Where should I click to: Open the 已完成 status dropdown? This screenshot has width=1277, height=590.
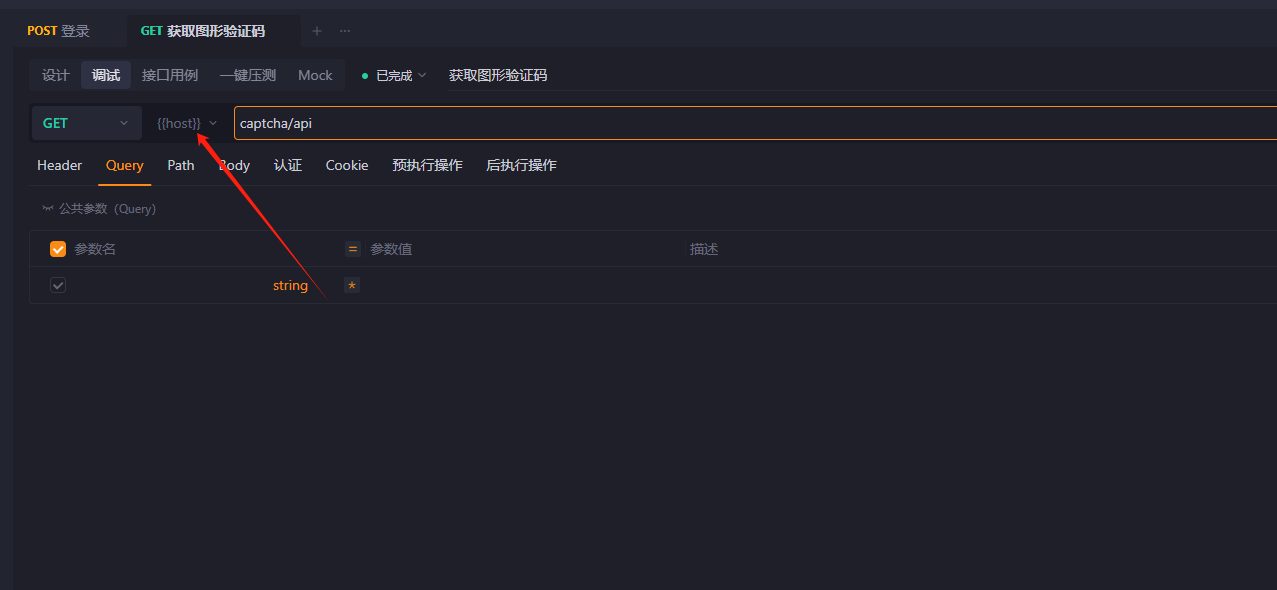(394, 75)
